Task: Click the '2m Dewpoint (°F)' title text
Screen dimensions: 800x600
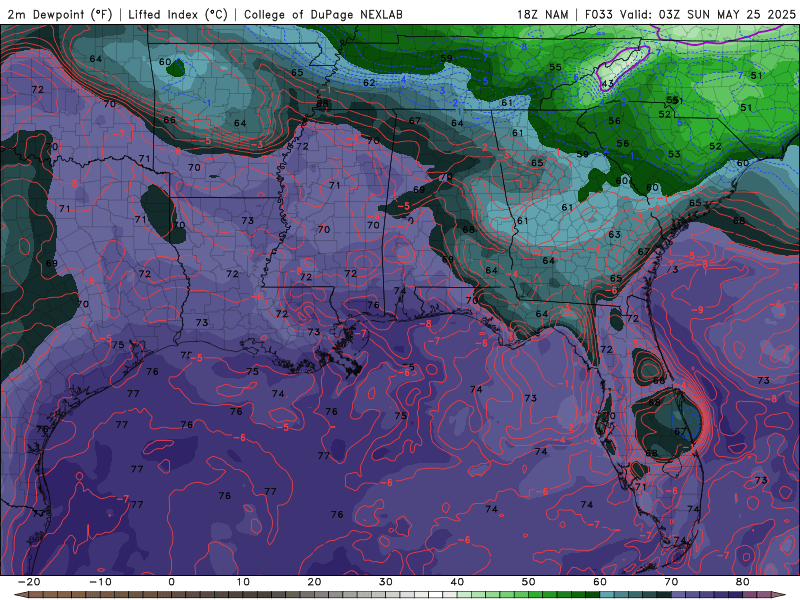Action: pyautogui.click(x=60, y=14)
